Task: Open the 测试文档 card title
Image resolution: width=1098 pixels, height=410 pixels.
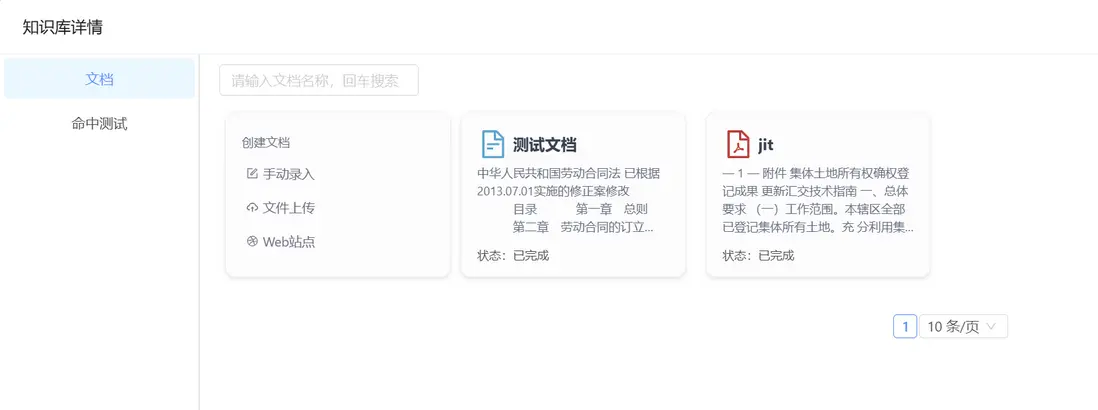Action: [545, 145]
